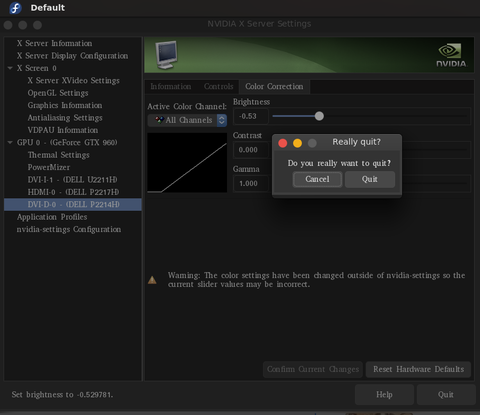The width and height of the screenshot is (480, 415).
Task: Click the Default workspace label
Action: click(48, 8)
